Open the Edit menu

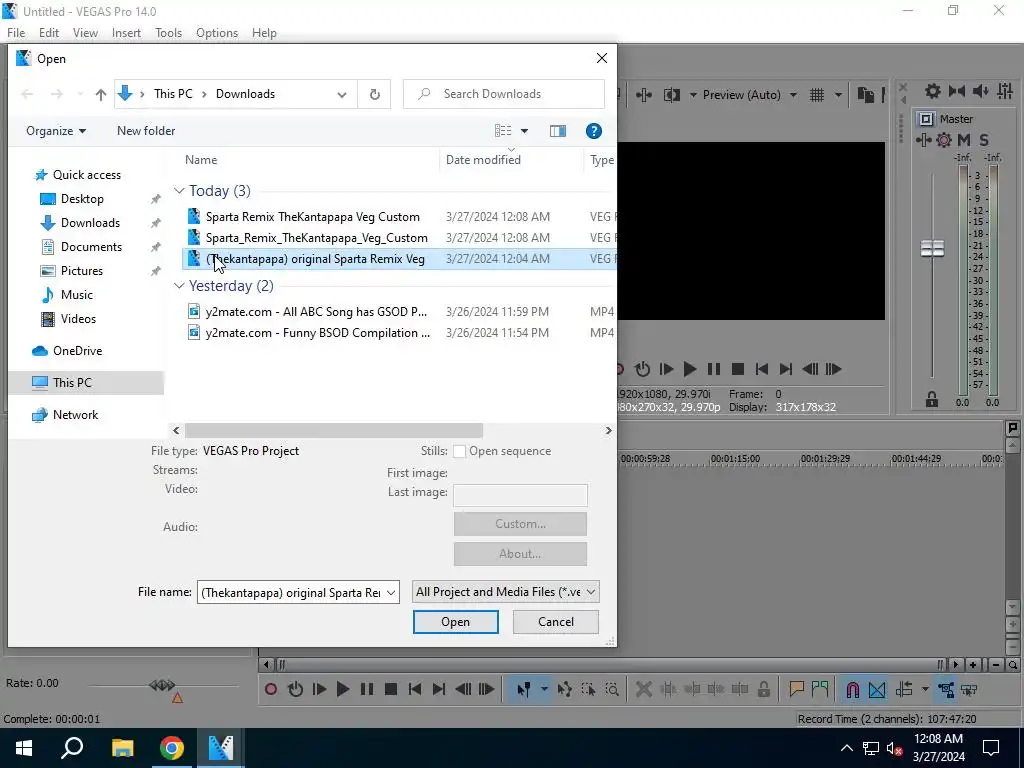49,33
